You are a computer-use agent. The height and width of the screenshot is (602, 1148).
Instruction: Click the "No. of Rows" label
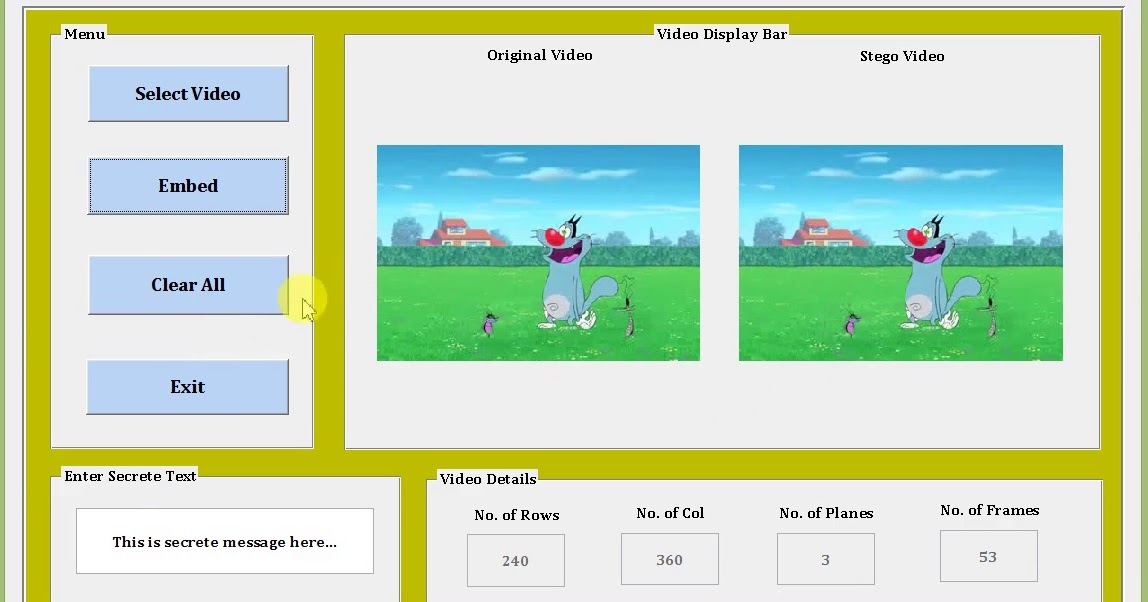pyautogui.click(x=517, y=515)
